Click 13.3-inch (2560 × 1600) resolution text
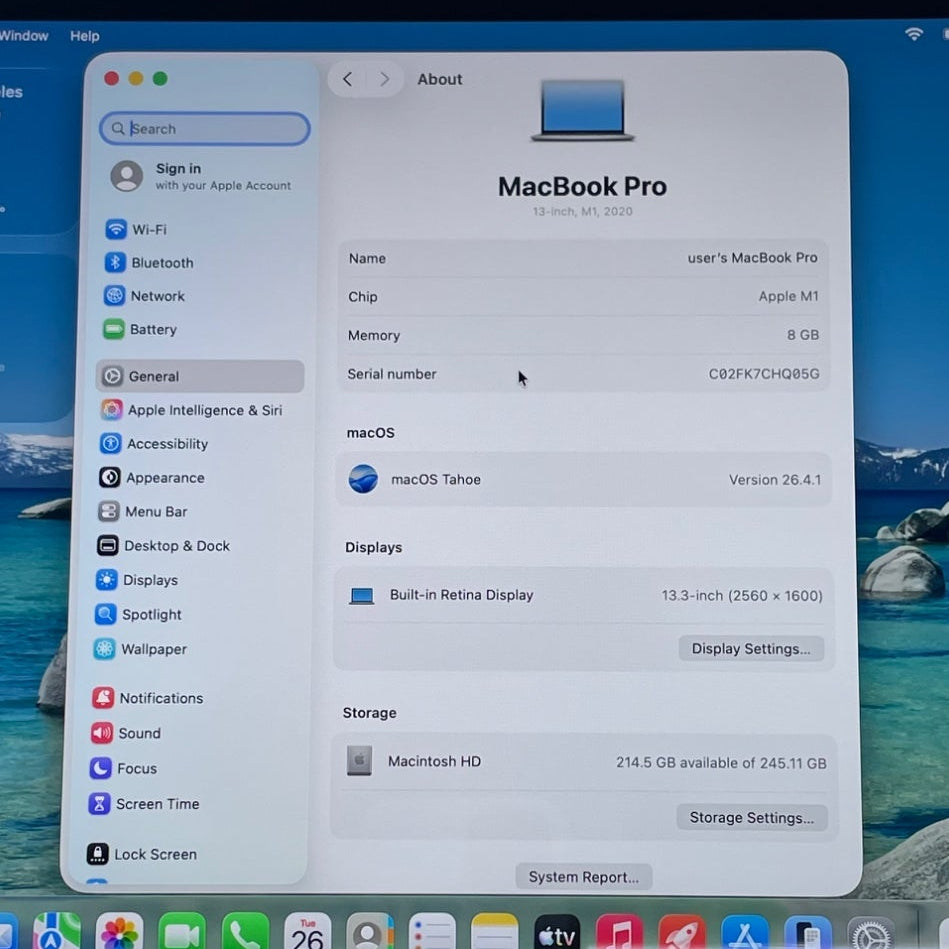Viewport: 949px width, 949px height. pyautogui.click(x=742, y=596)
